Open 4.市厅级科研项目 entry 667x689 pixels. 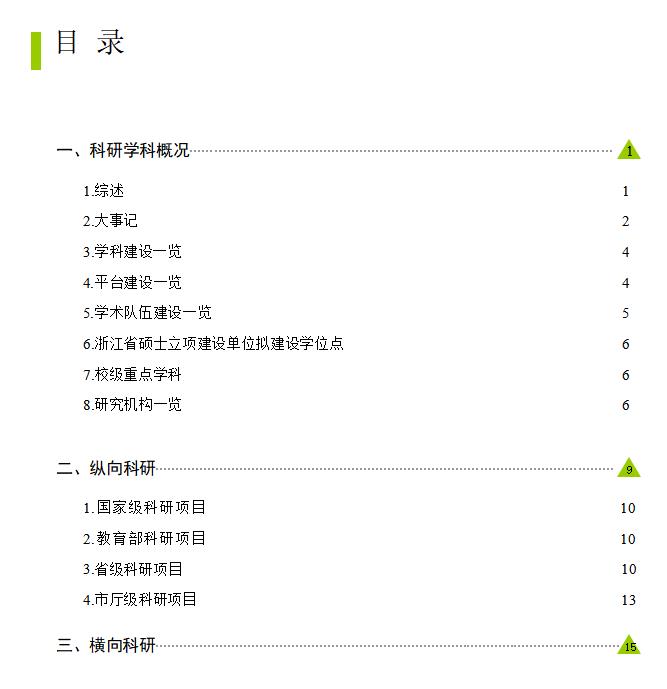pos(140,600)
